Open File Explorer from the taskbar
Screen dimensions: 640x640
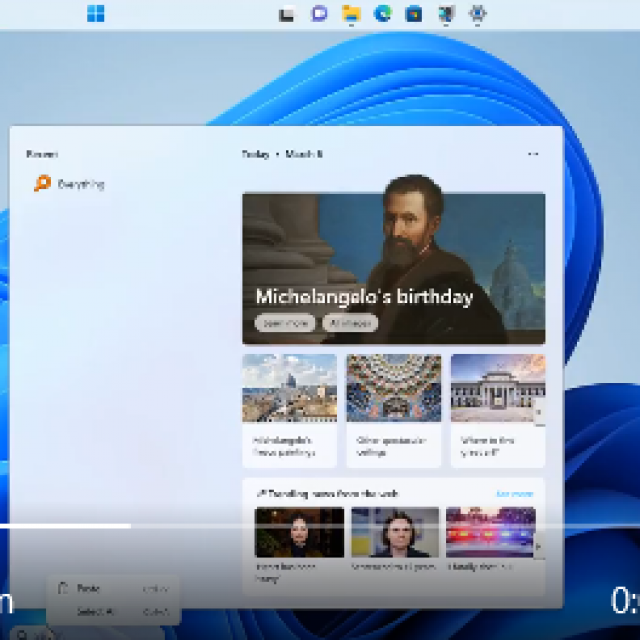point(351,14)
